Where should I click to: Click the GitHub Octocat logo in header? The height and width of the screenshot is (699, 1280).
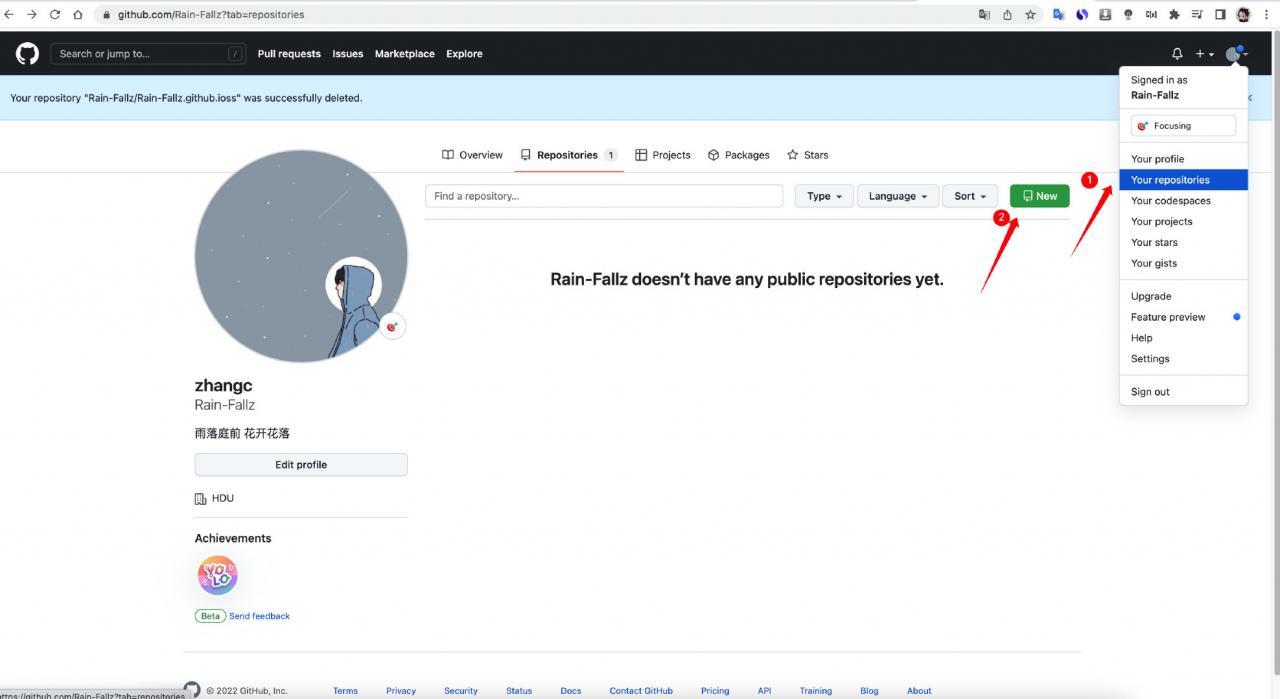[28, 54]
